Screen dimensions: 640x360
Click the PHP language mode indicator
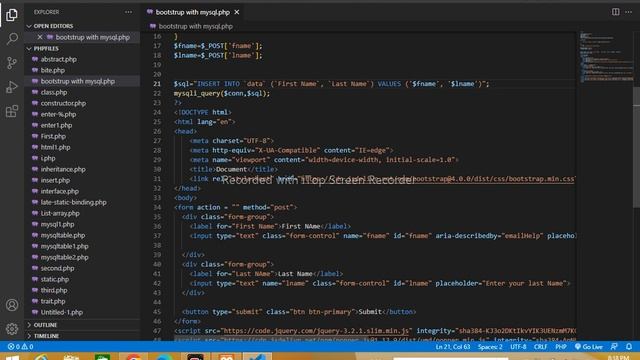tap(561, 347)
